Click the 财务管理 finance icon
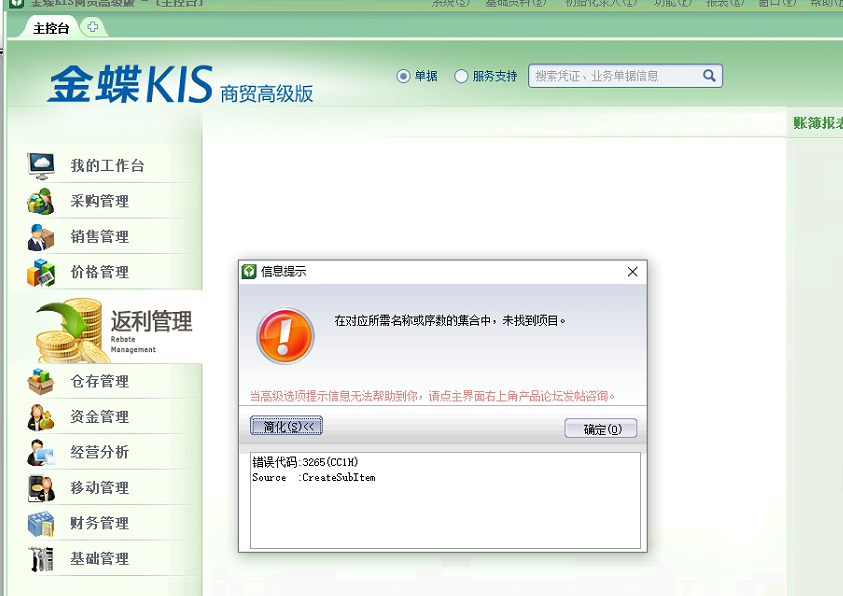Image resolution: width=843 pixels, height=596 pixels. click(41, 523)
